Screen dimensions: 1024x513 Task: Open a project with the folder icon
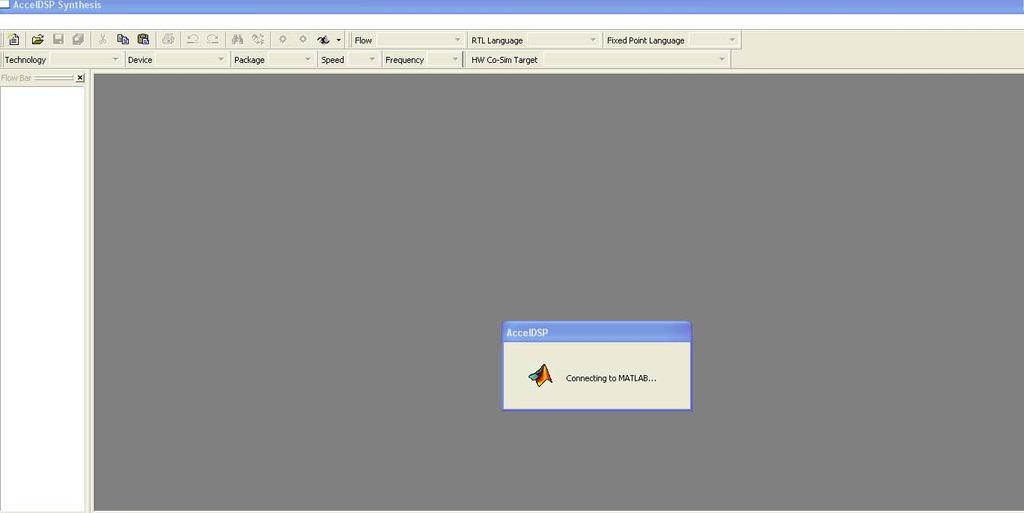(37, 40)
